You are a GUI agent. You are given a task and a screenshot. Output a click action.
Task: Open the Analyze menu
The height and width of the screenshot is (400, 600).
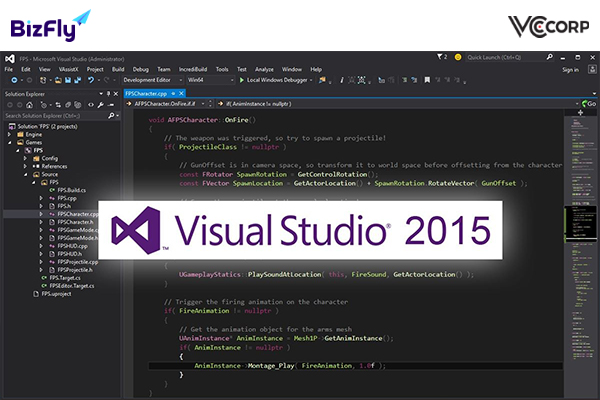coord(264,69)
